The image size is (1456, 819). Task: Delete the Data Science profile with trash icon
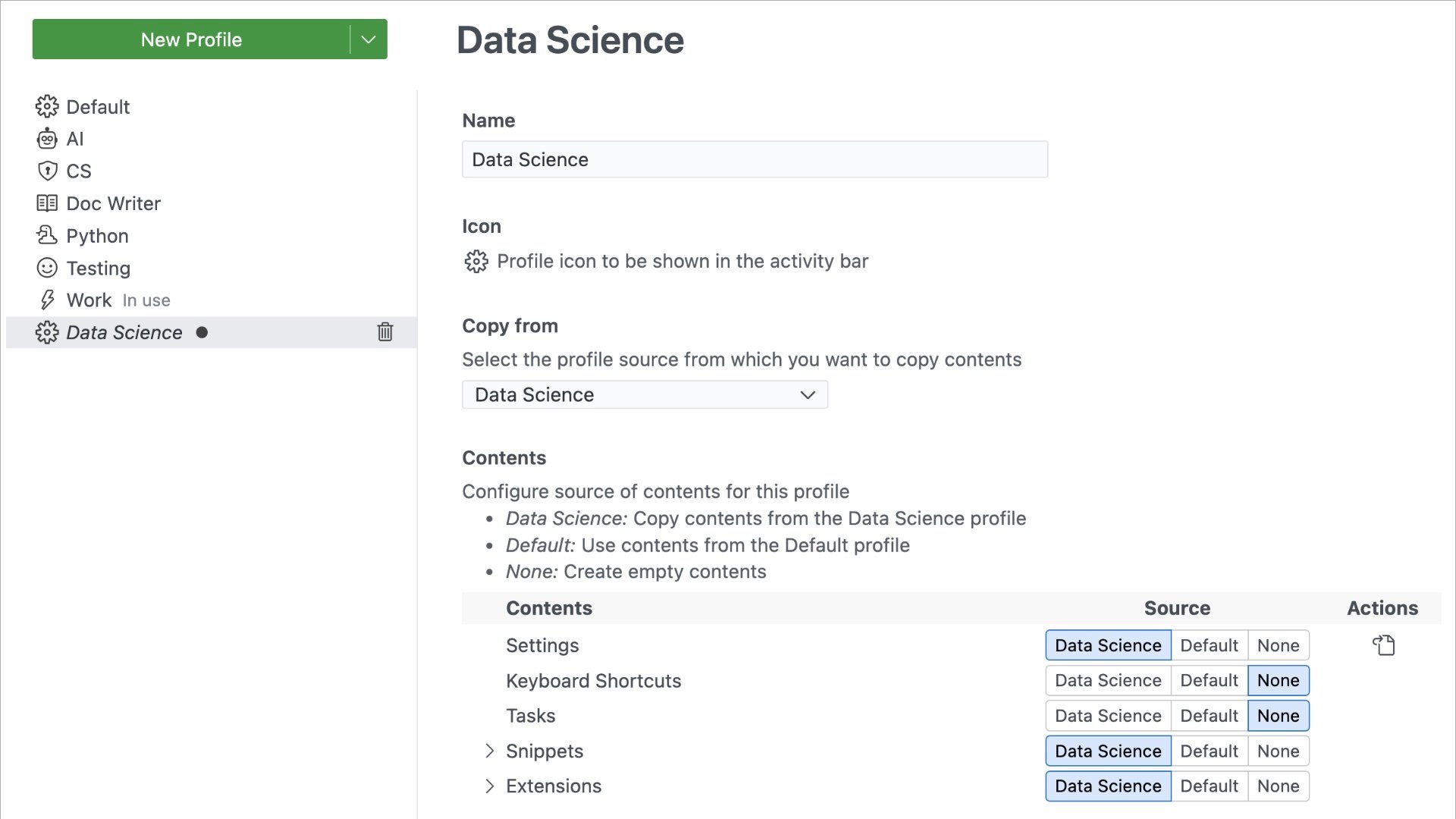(385, 332)
